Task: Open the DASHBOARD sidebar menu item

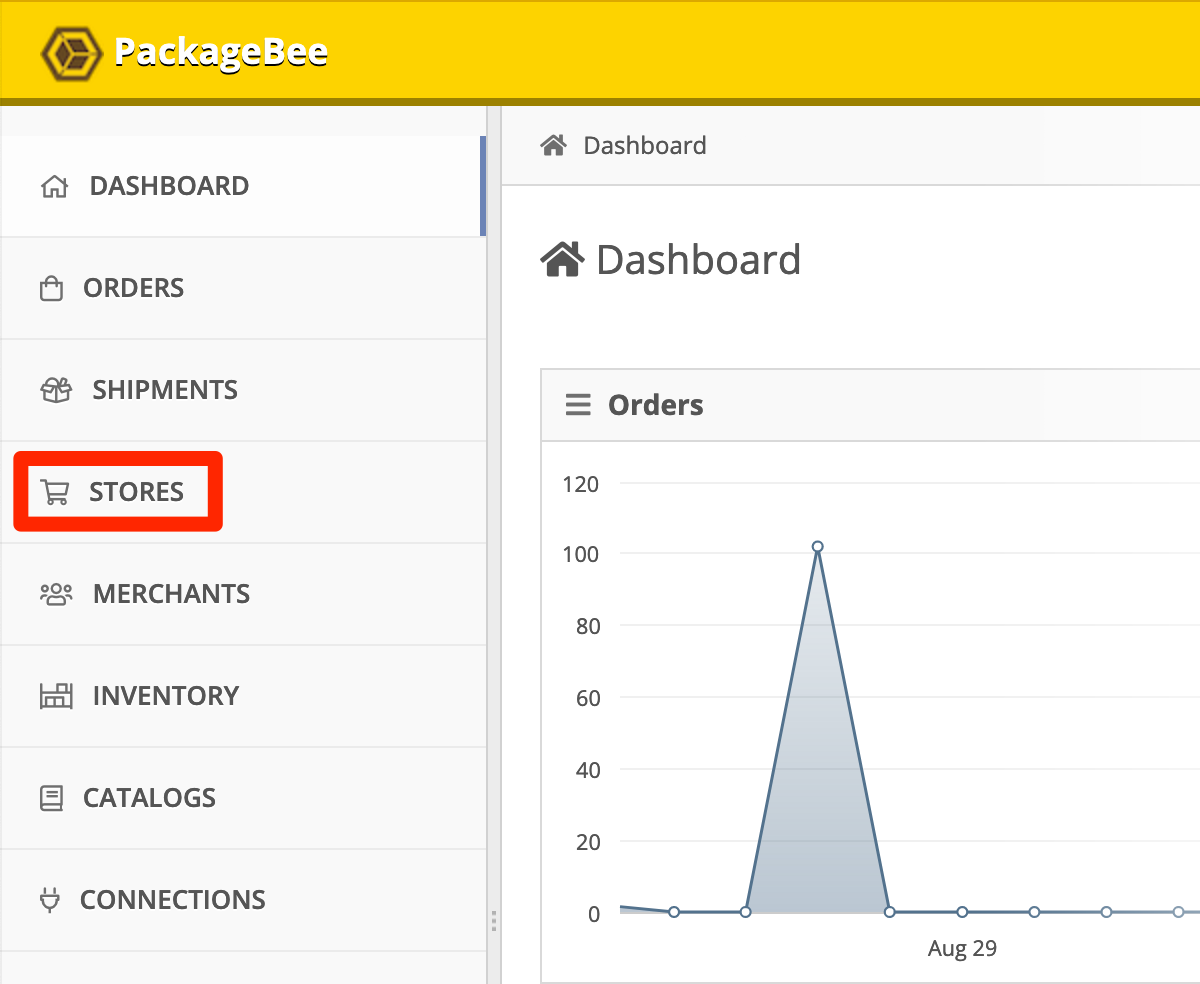Action: (x=241, y=186)
